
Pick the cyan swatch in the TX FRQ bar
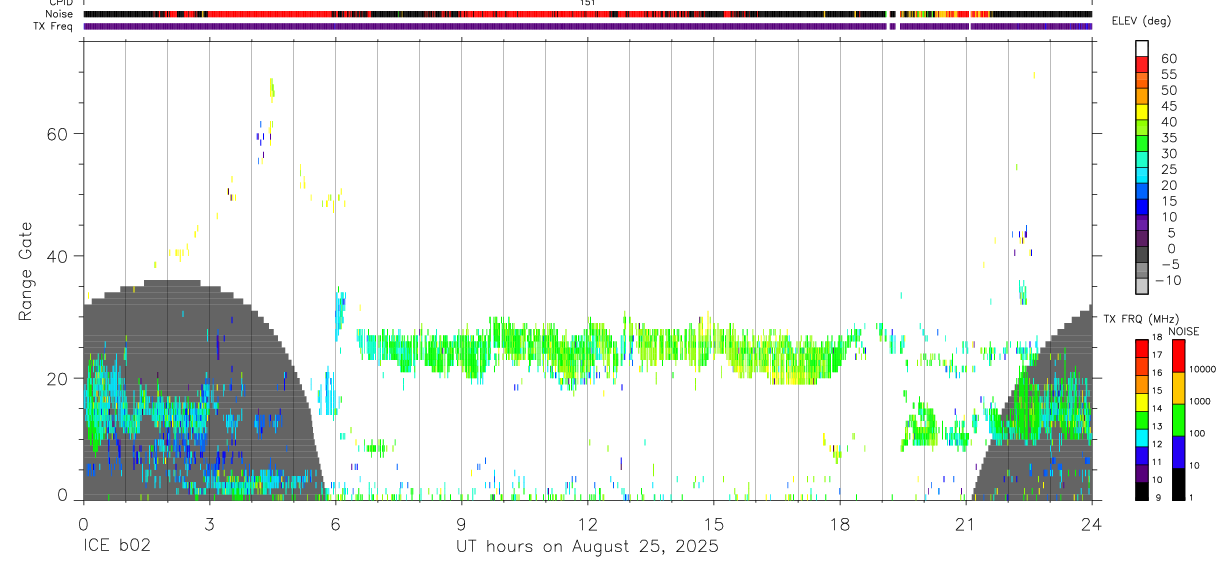click(x=1142, y=437)
